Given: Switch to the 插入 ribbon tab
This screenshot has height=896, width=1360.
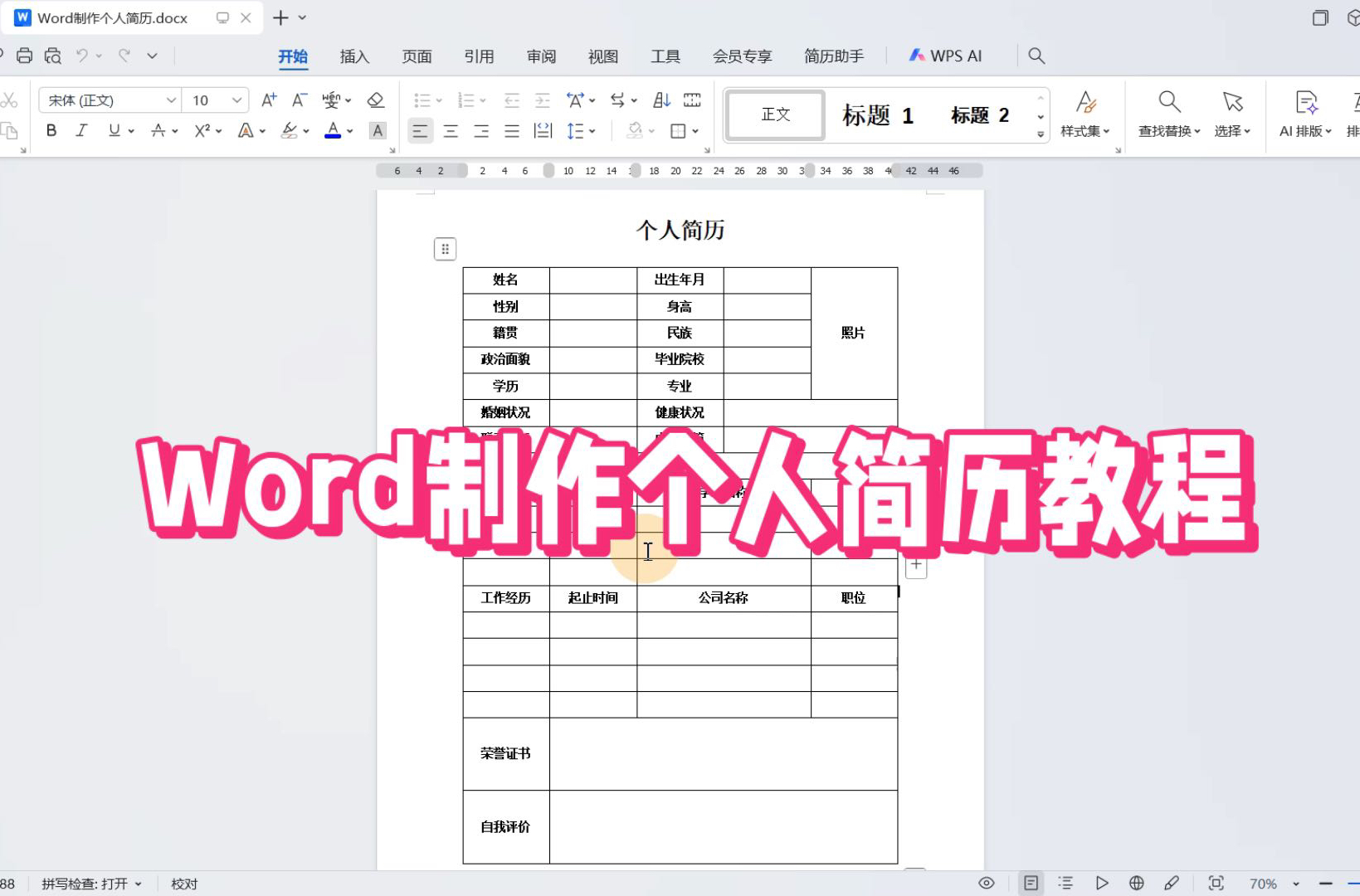Looking at the screenshot, I should [354, 56].
